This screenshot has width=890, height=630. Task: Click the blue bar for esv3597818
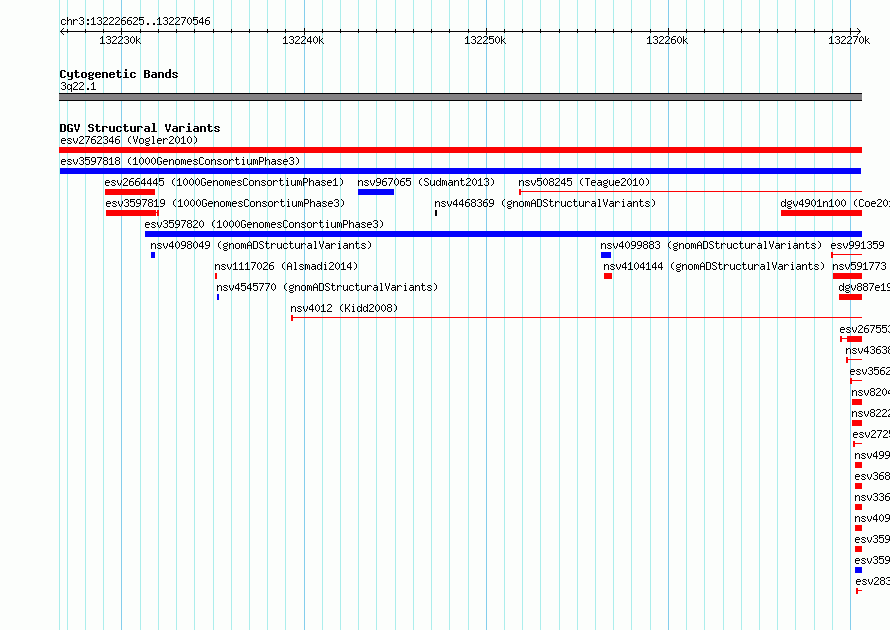460,171
